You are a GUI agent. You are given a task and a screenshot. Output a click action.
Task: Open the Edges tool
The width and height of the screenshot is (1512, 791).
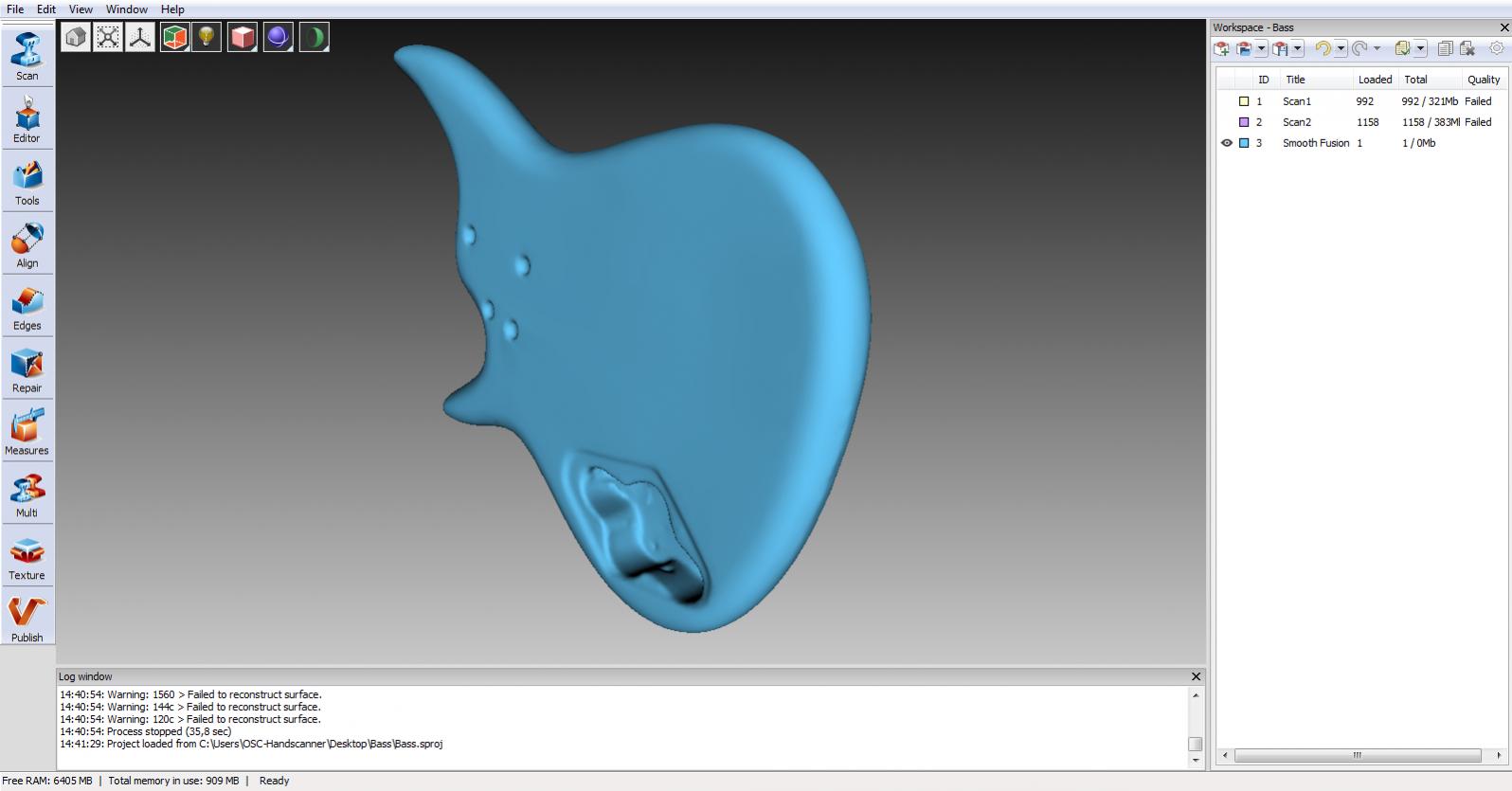[27, 307]
